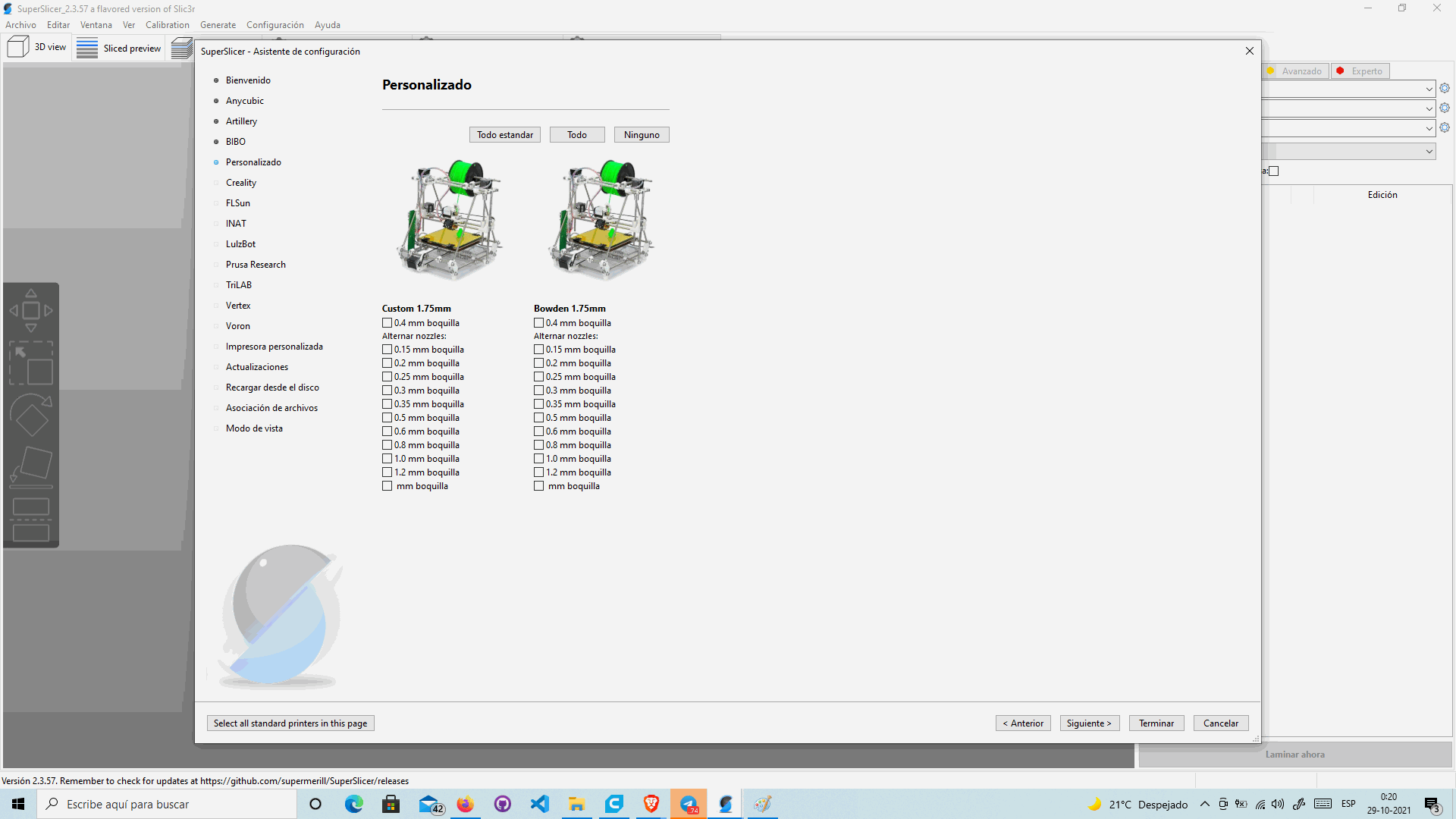Viewport: 1456px width, 819px height.
Task: Open Firefox from taskbar
Action: [x=465, y=804]
